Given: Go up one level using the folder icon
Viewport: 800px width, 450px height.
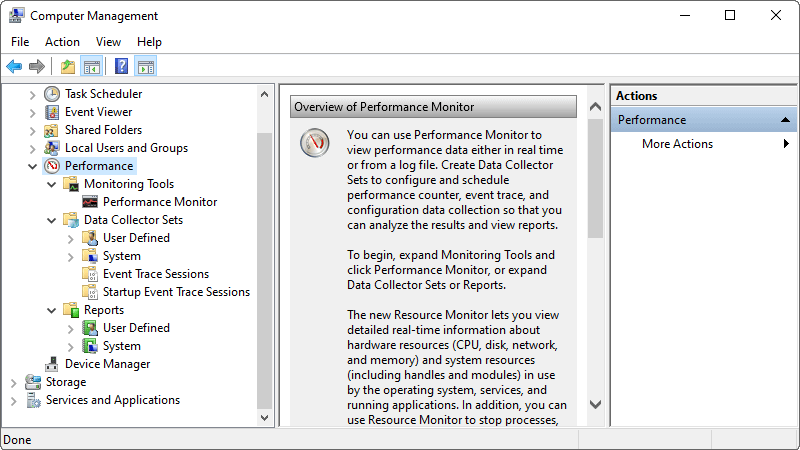Looking at the screenshot, I should pyautogui.click(x=68, y=66).
